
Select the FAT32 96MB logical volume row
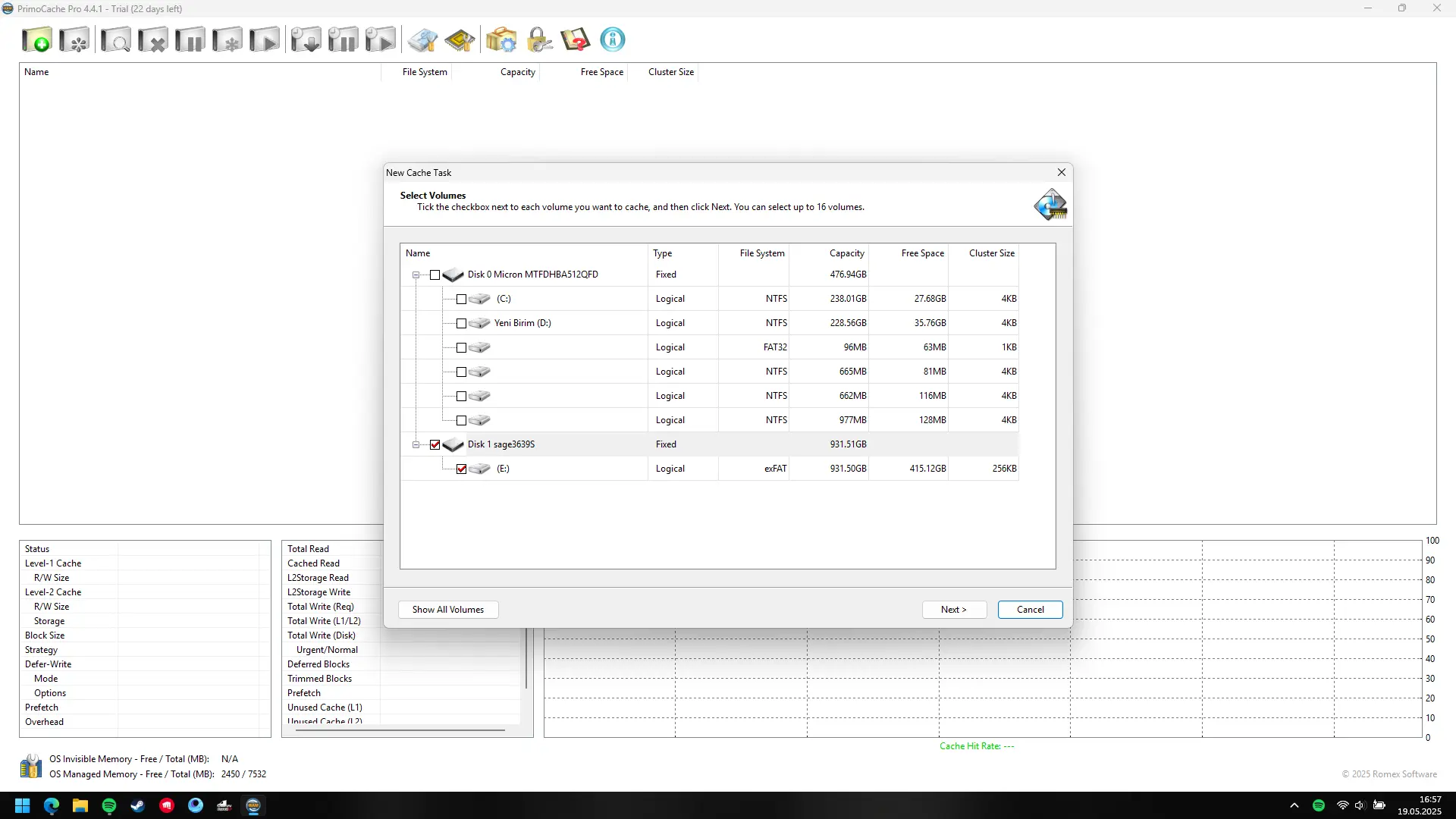[709, 347]
